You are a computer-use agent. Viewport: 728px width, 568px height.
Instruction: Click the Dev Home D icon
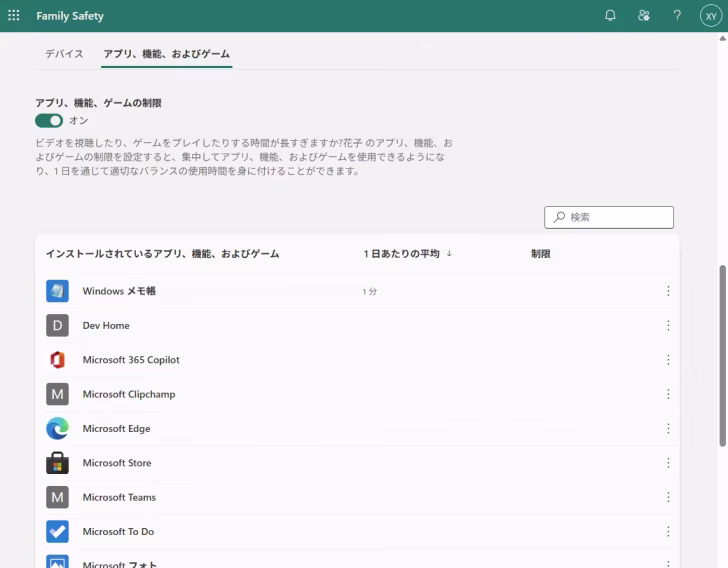tap(57, 325)
